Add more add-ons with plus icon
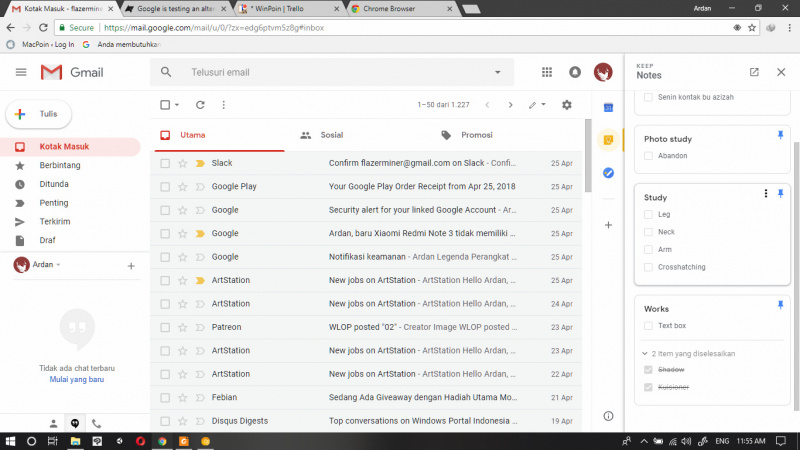The height and width of the screenshot is (450, 800). click(x=608, y=225)
